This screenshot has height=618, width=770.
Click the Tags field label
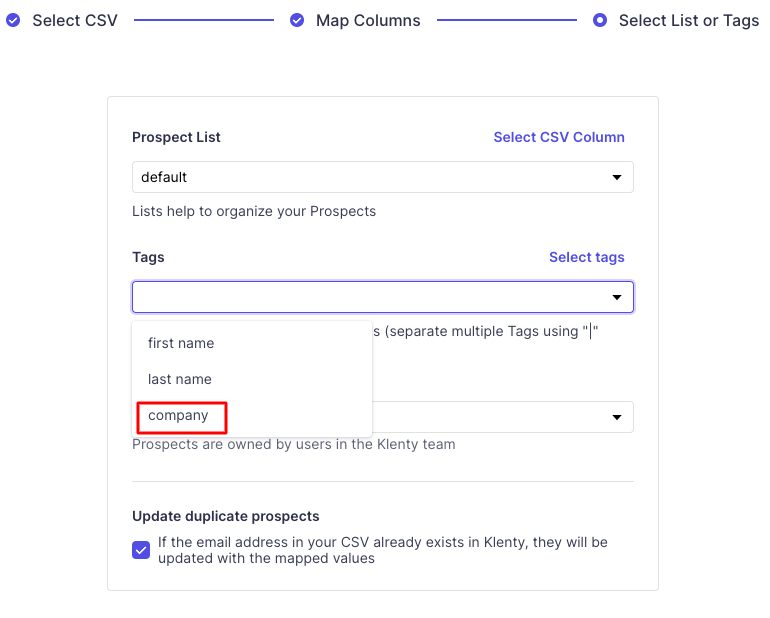148,257
